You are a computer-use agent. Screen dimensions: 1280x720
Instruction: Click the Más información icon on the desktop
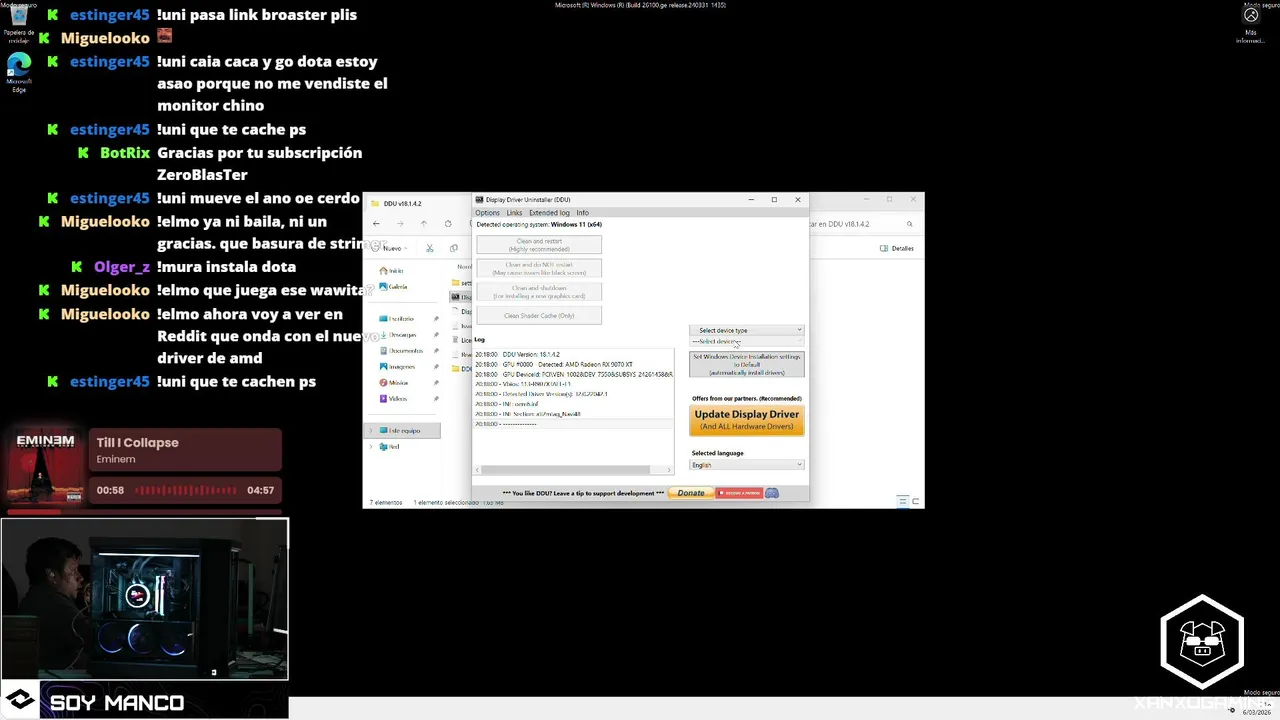coord(1251,25)
